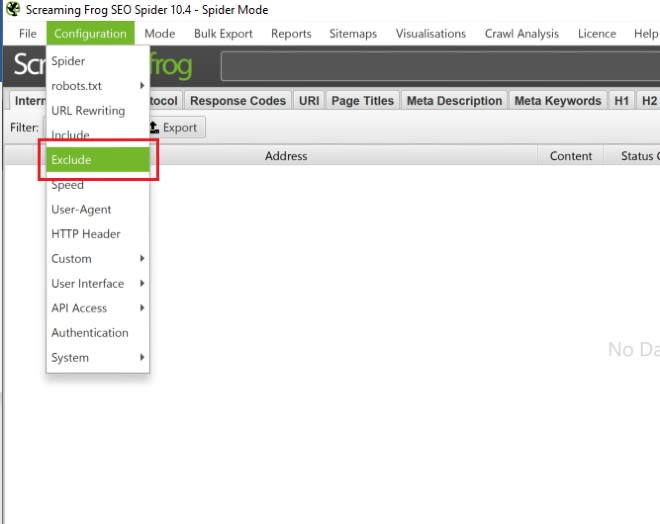Switch to the Meta Description tab
This screenshot has height=524, width=660.
pyautogui.click(x=454, y=101)
